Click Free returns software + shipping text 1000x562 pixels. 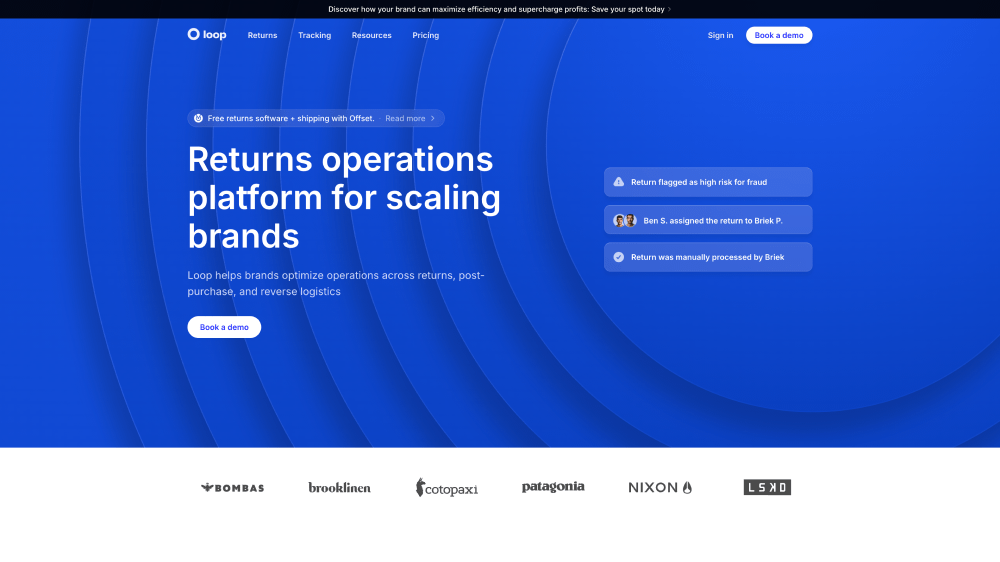[291, 118]
